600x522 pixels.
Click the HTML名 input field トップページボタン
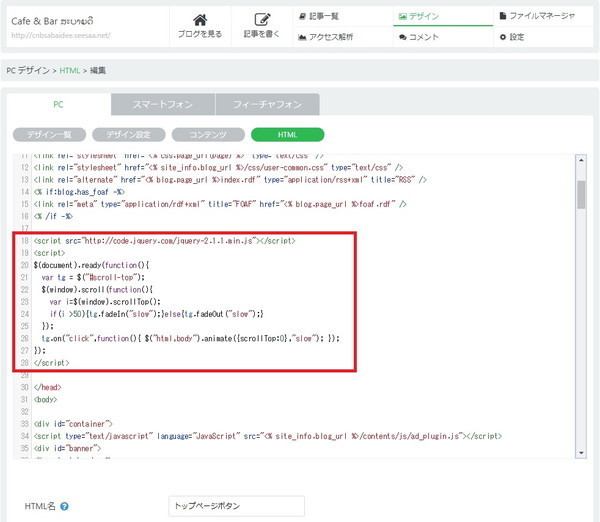tap(236, 506)
